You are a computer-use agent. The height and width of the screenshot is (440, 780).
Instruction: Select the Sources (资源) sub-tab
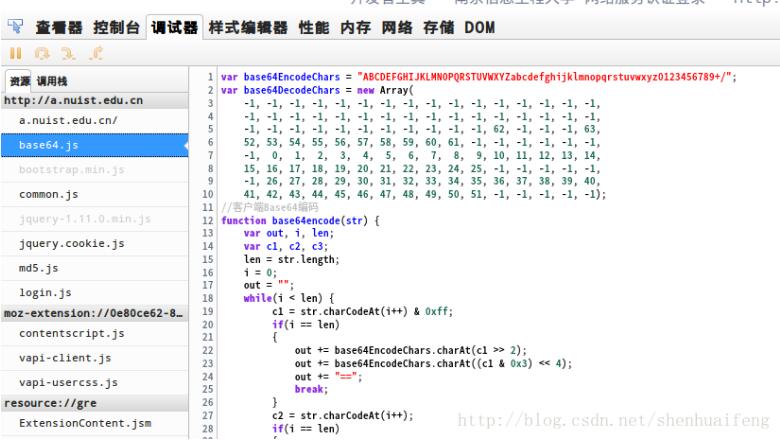[x=19, y=81]
